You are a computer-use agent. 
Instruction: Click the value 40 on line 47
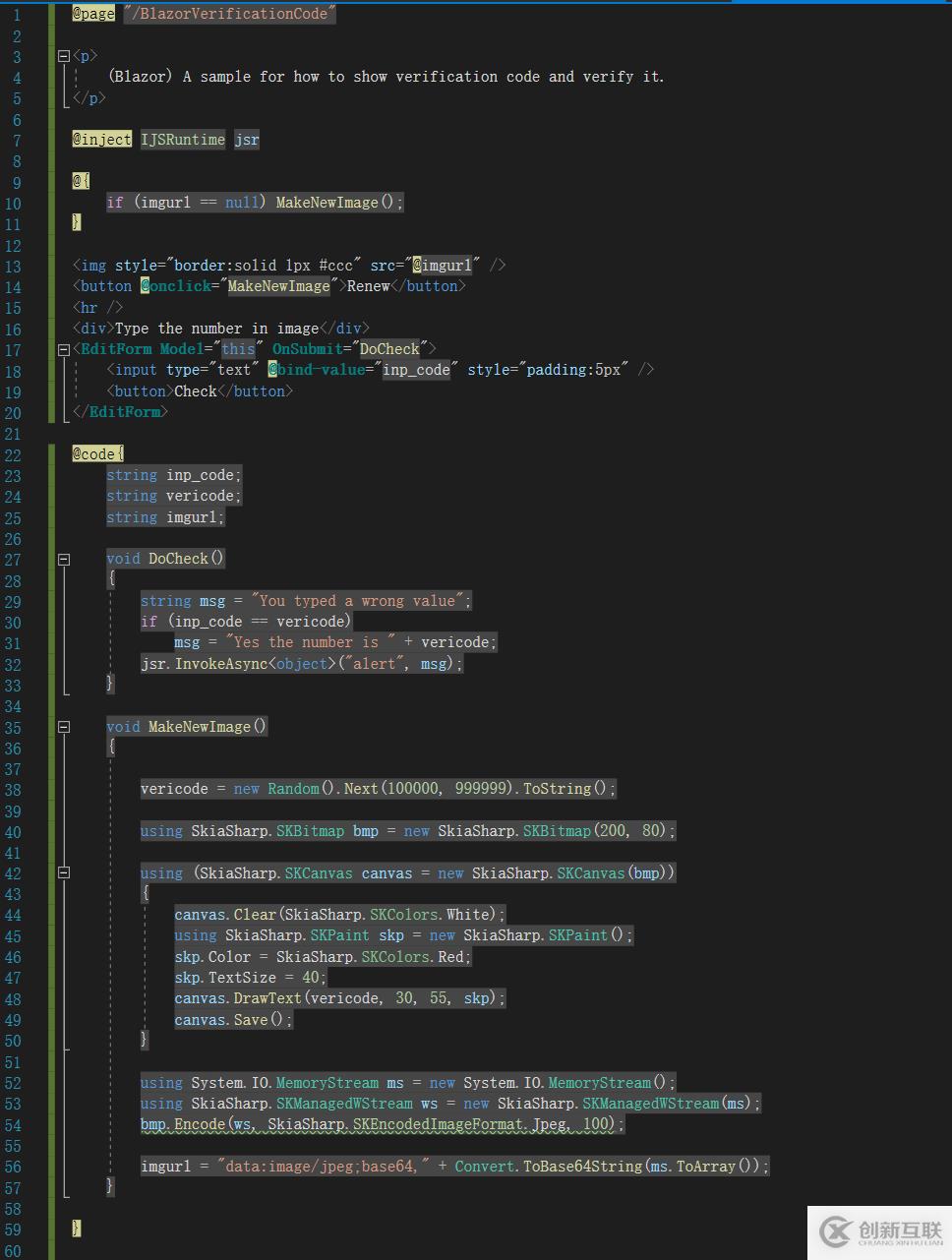coord(311,978)
